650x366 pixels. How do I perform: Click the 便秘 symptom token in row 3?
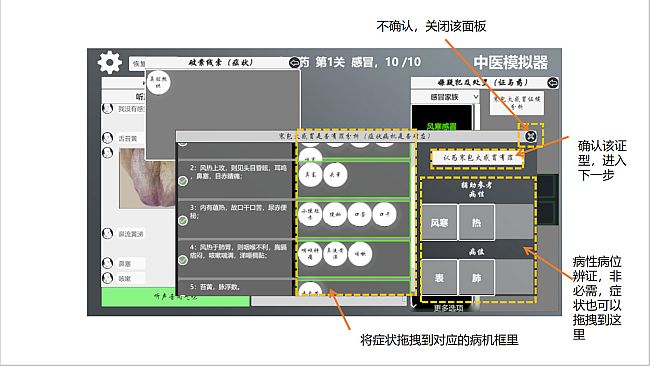[x=335, y=214]
